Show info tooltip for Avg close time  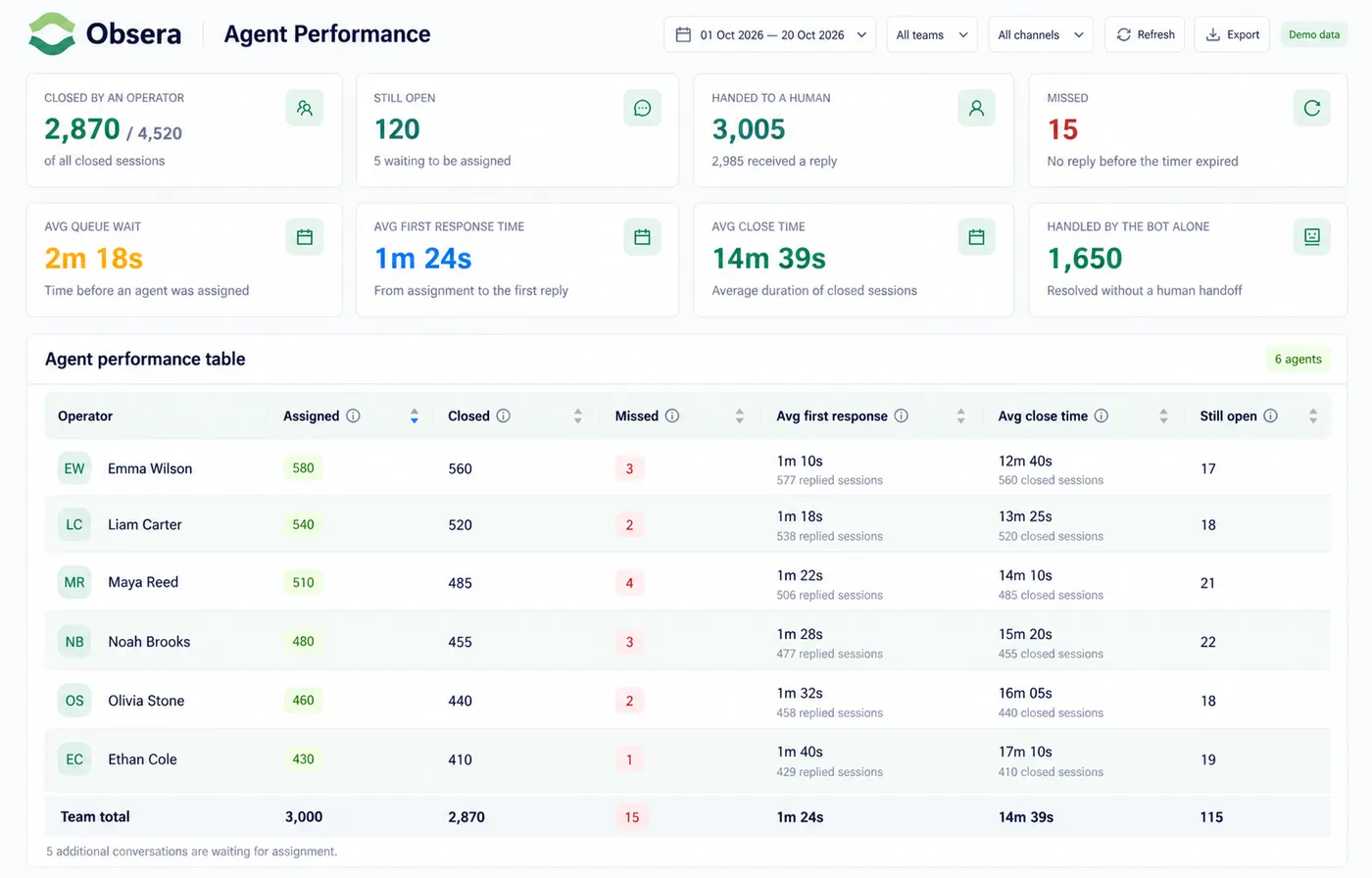(1101, 415)
